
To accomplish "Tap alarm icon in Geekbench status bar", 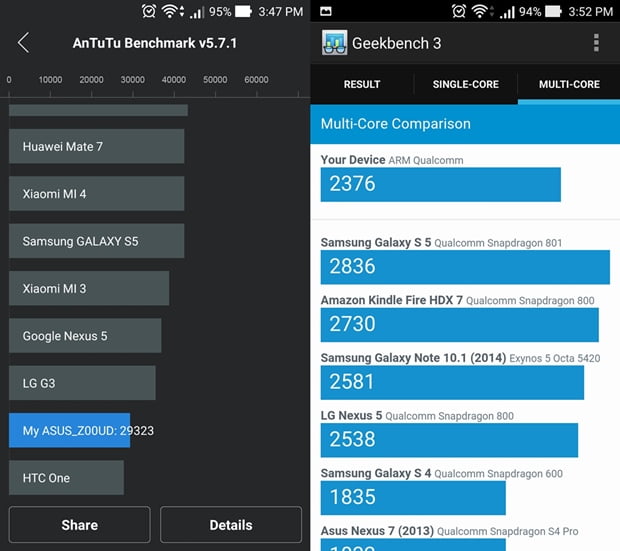I will [x=459, y=11].
